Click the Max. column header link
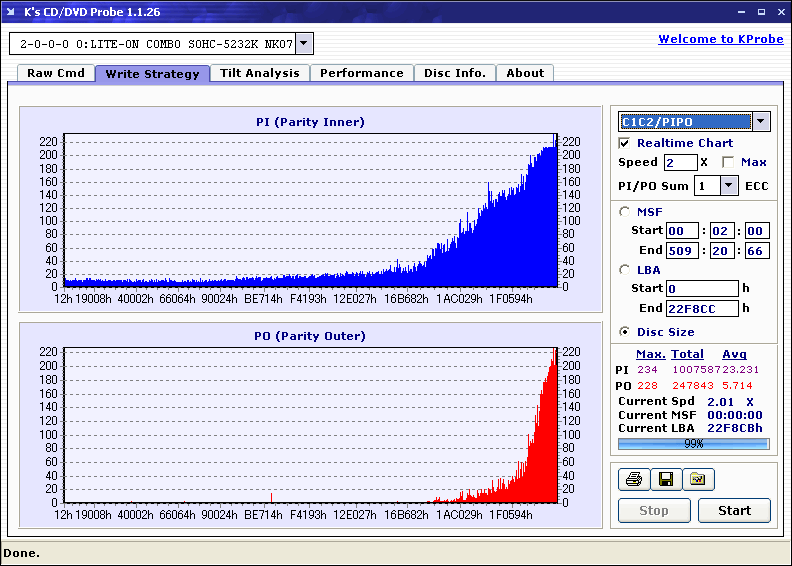 [651, 354]
